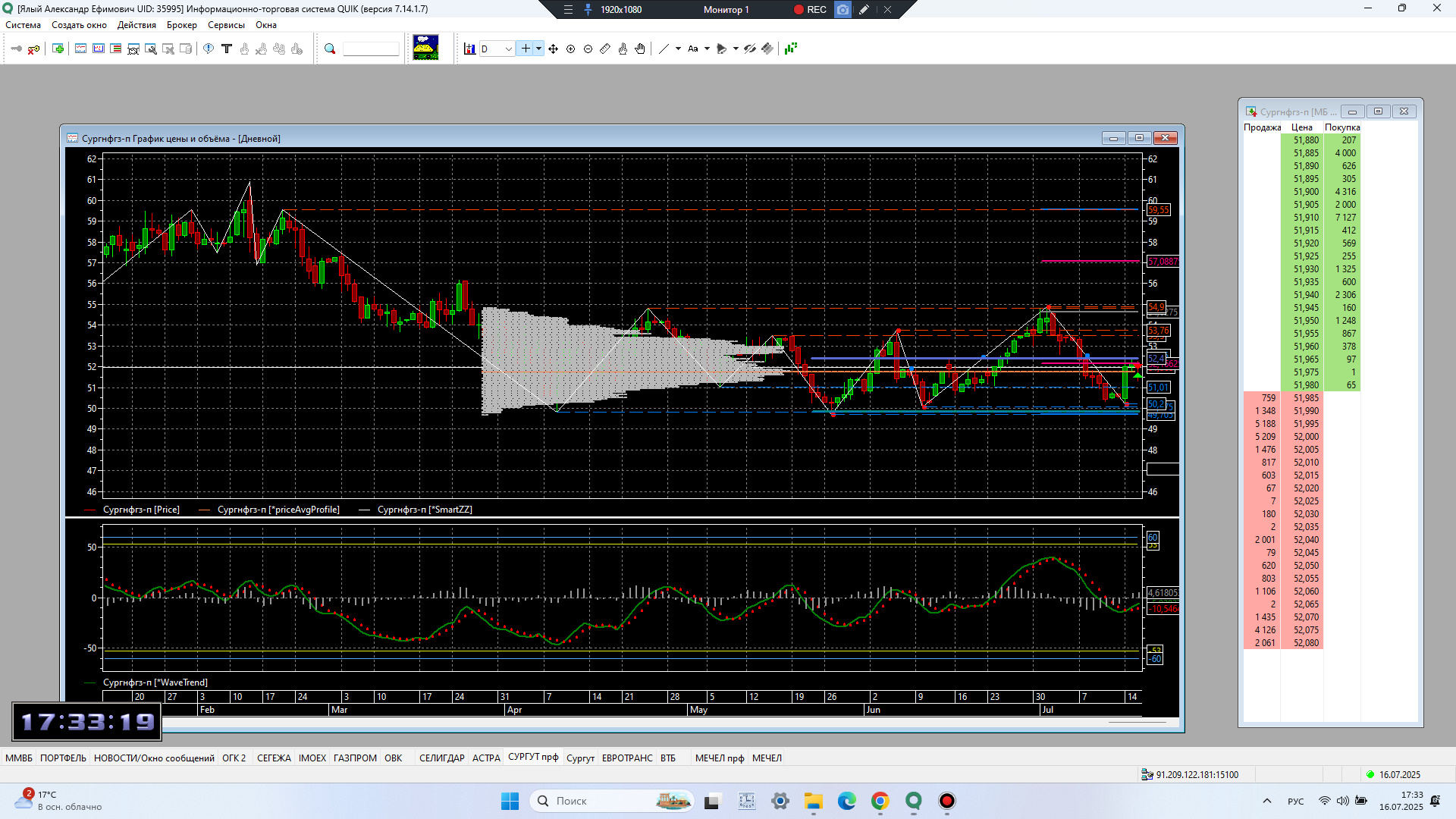Open the Брокер menu

point(182,25)
